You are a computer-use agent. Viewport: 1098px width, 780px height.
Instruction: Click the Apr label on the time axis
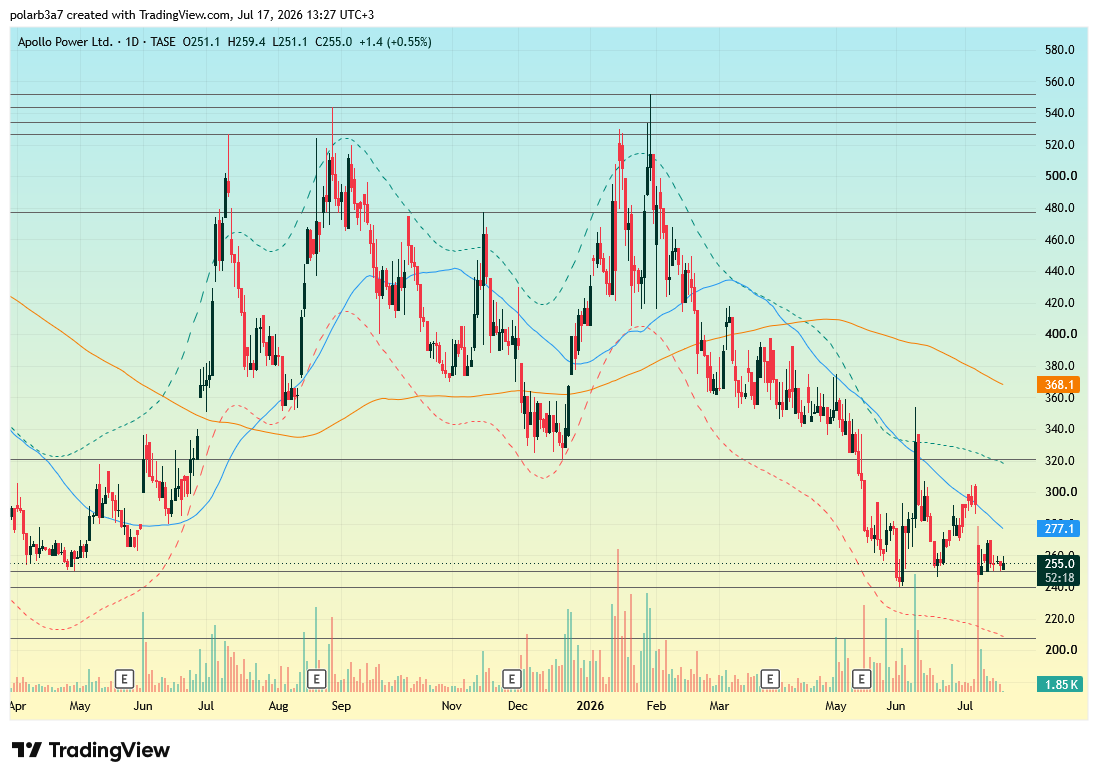[x=18, y=706]
